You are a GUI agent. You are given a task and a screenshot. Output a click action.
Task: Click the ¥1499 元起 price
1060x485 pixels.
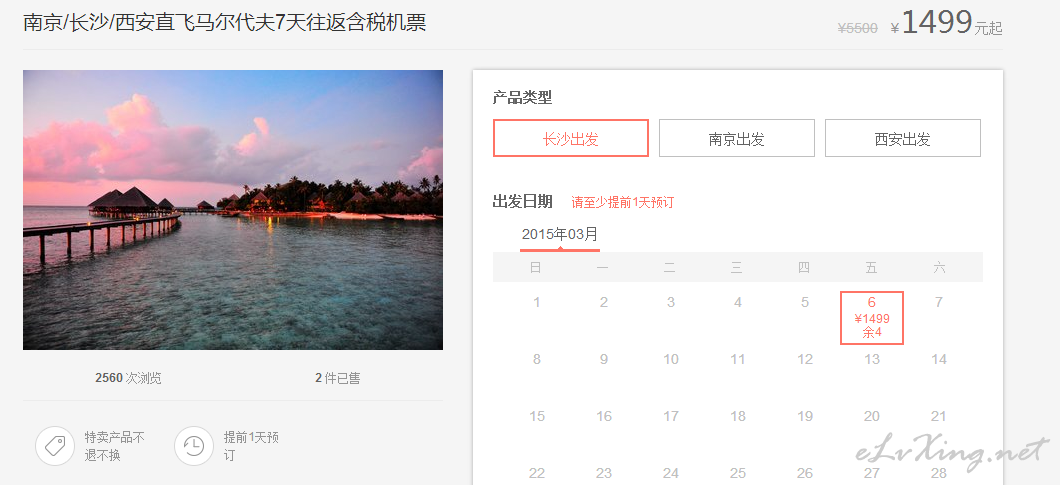point(946,22)
